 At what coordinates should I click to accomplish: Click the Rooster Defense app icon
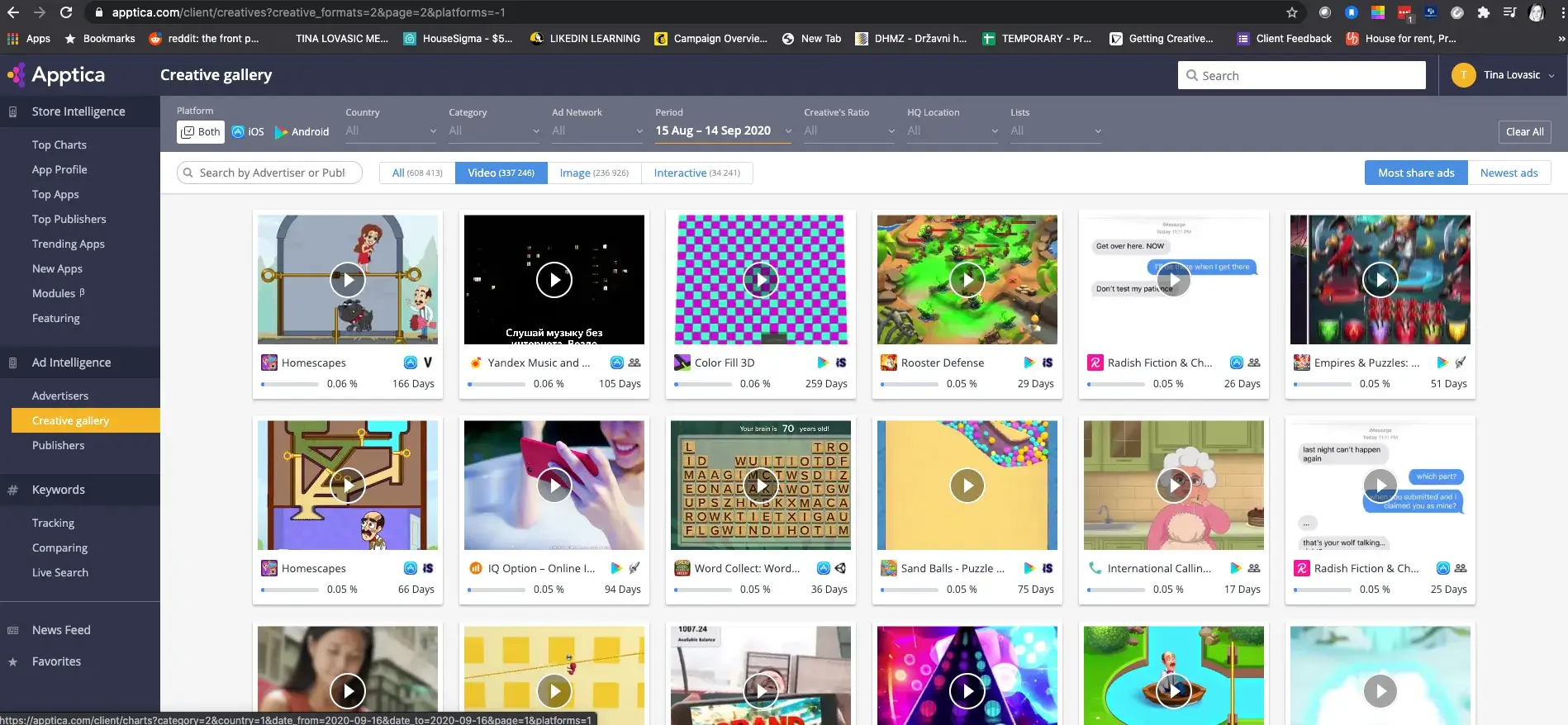click(889, 362)
